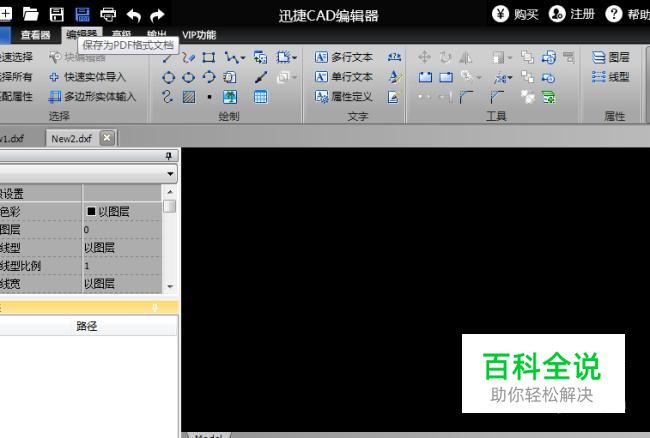This screenshot has height=438, width=650.
Task: Click the 注册 register button
Action: tap(572, 15)
